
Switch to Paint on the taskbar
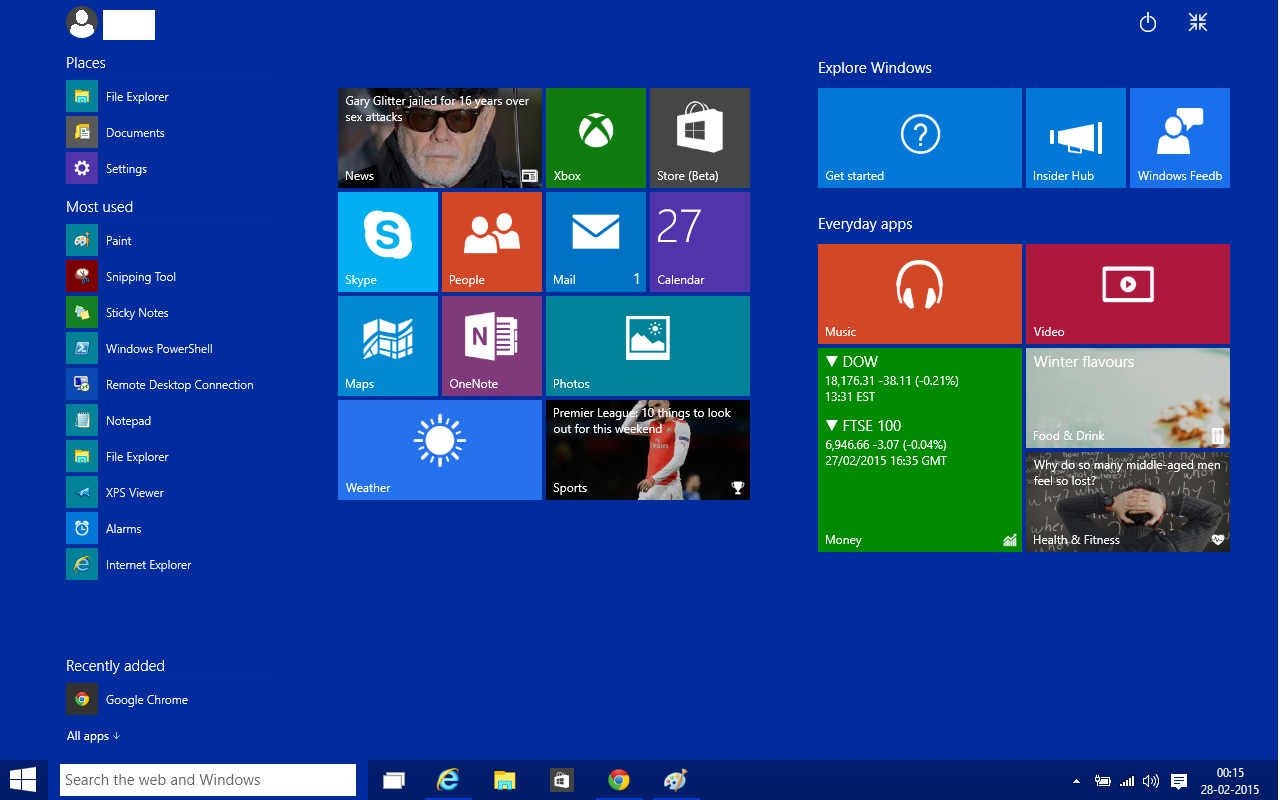676,780
